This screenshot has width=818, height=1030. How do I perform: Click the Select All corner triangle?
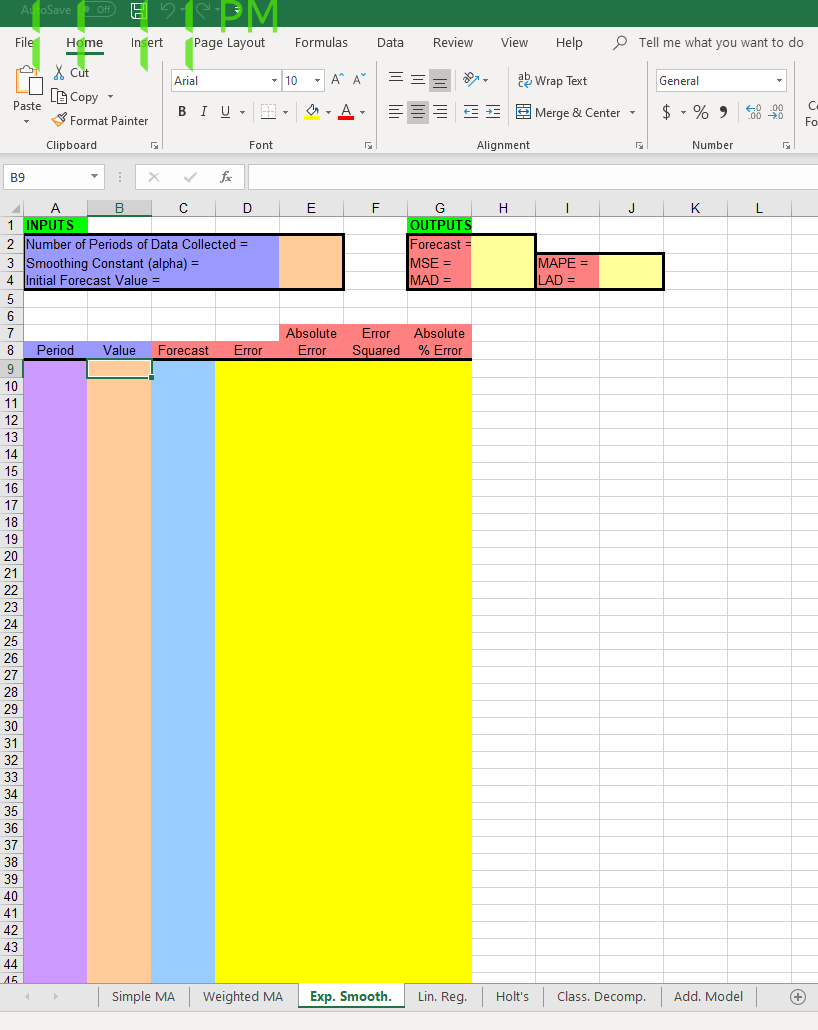click(x=15, y=209)
